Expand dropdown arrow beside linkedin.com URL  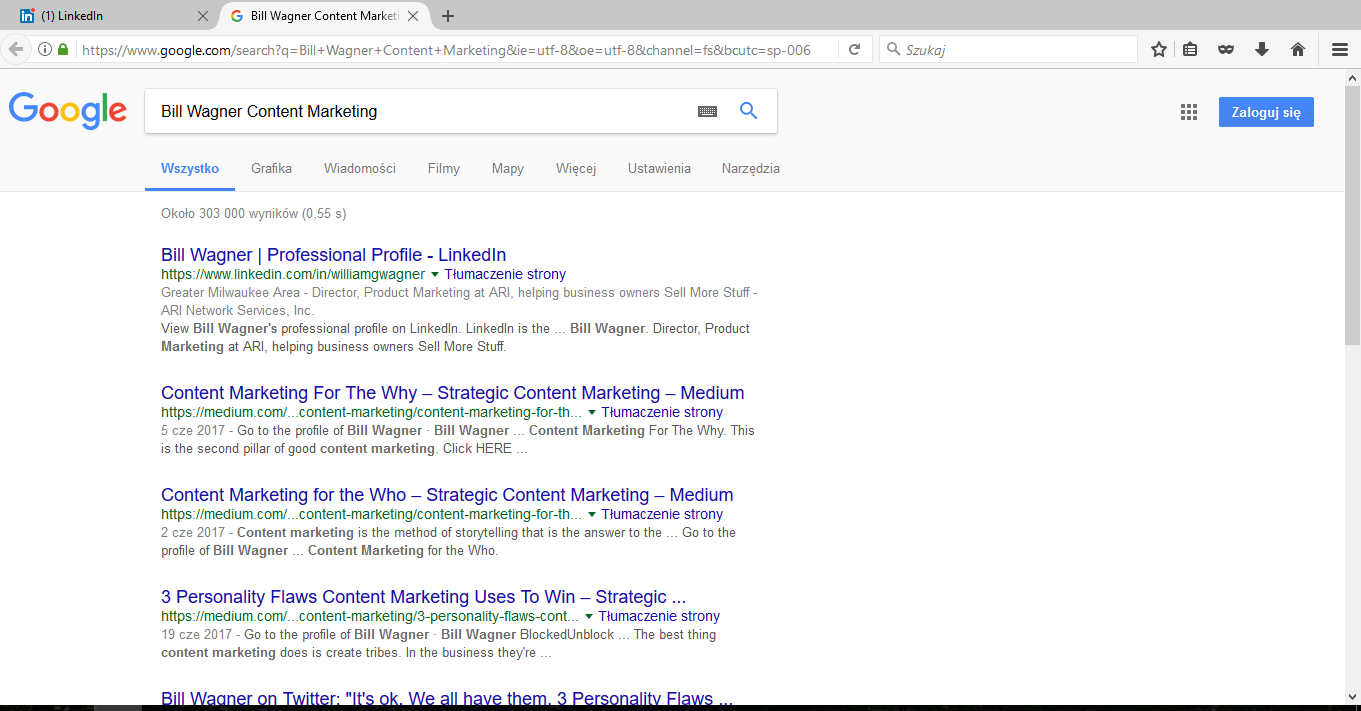(x=435, y=275)
